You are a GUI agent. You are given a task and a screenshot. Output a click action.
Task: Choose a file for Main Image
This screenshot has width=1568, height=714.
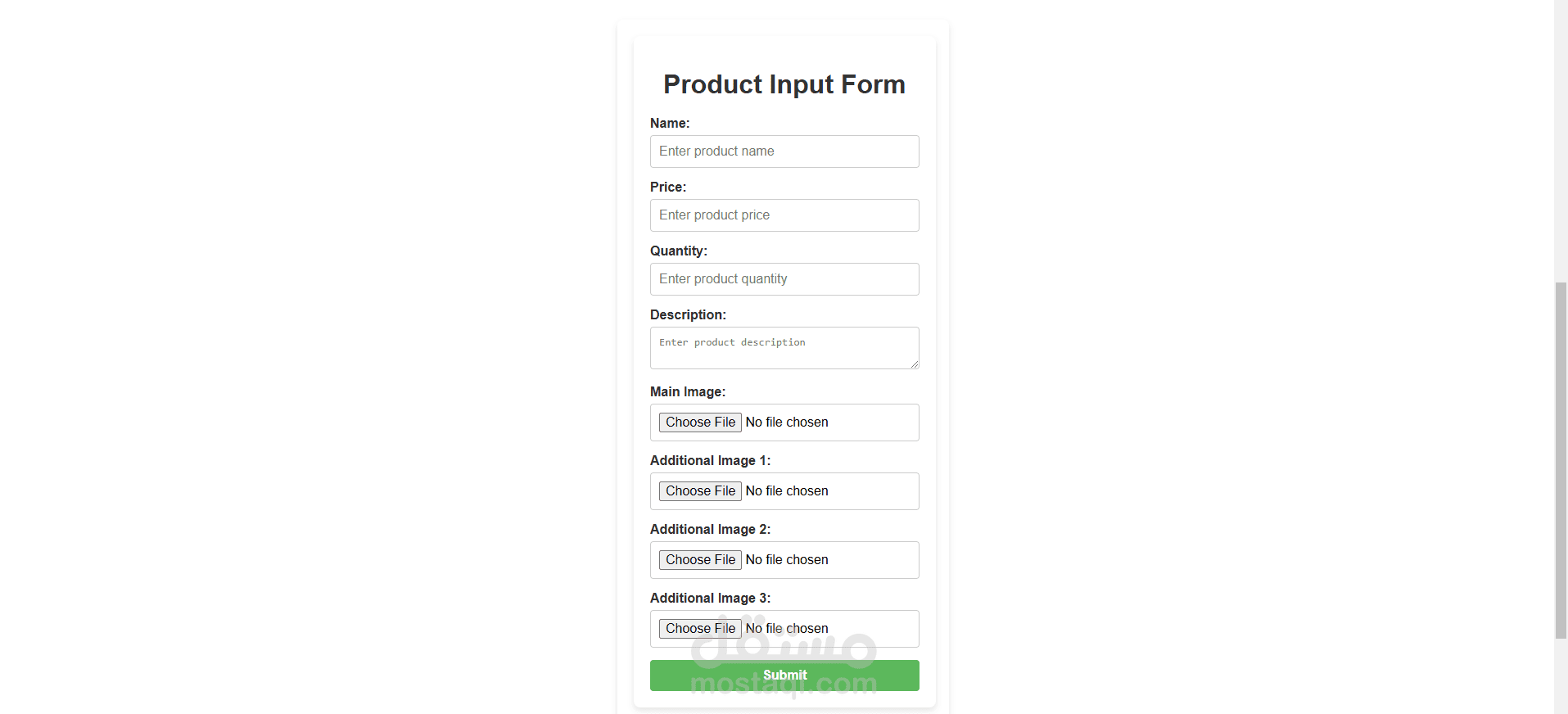tap(700, 423)
